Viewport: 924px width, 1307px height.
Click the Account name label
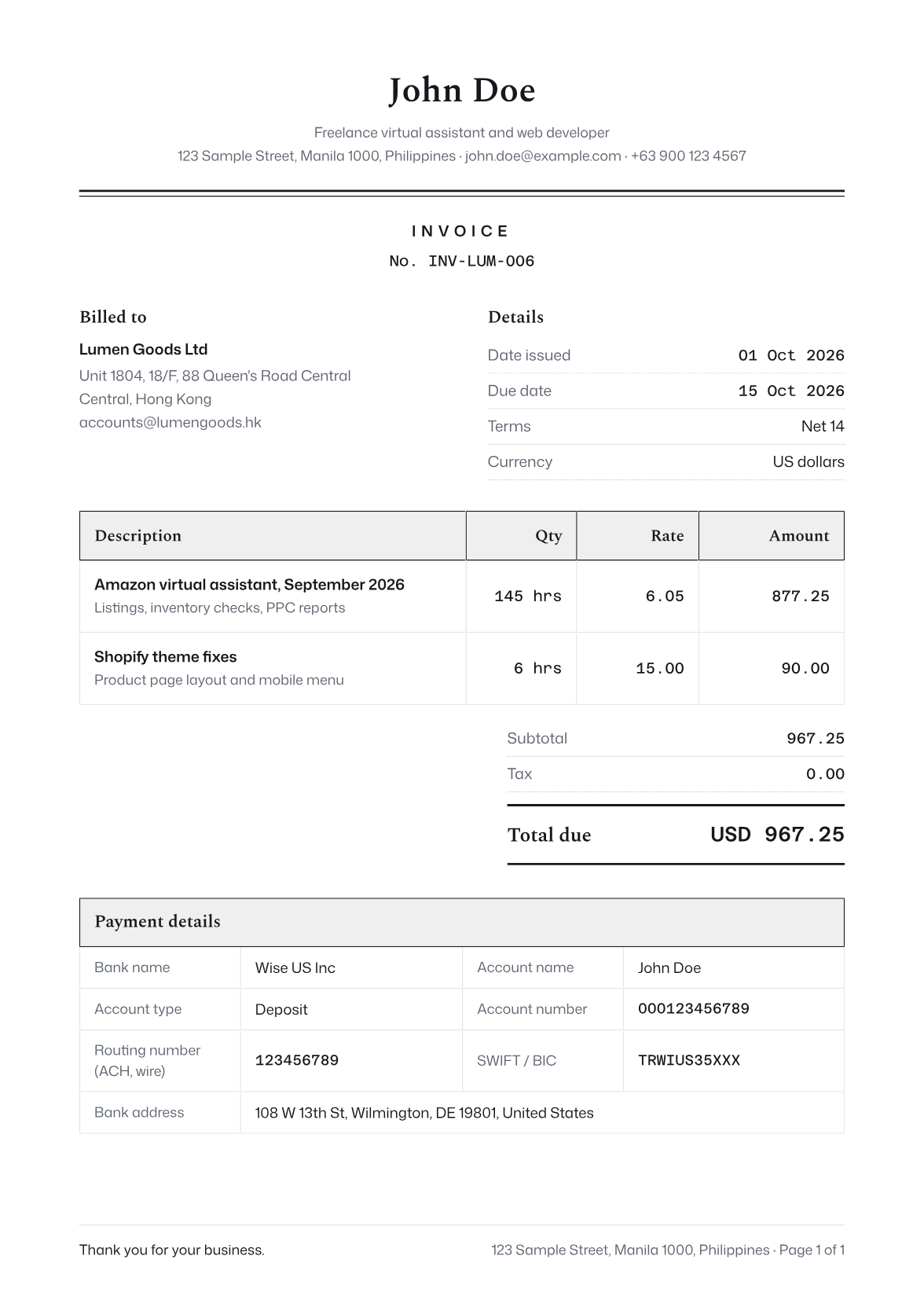pos(526,967)
